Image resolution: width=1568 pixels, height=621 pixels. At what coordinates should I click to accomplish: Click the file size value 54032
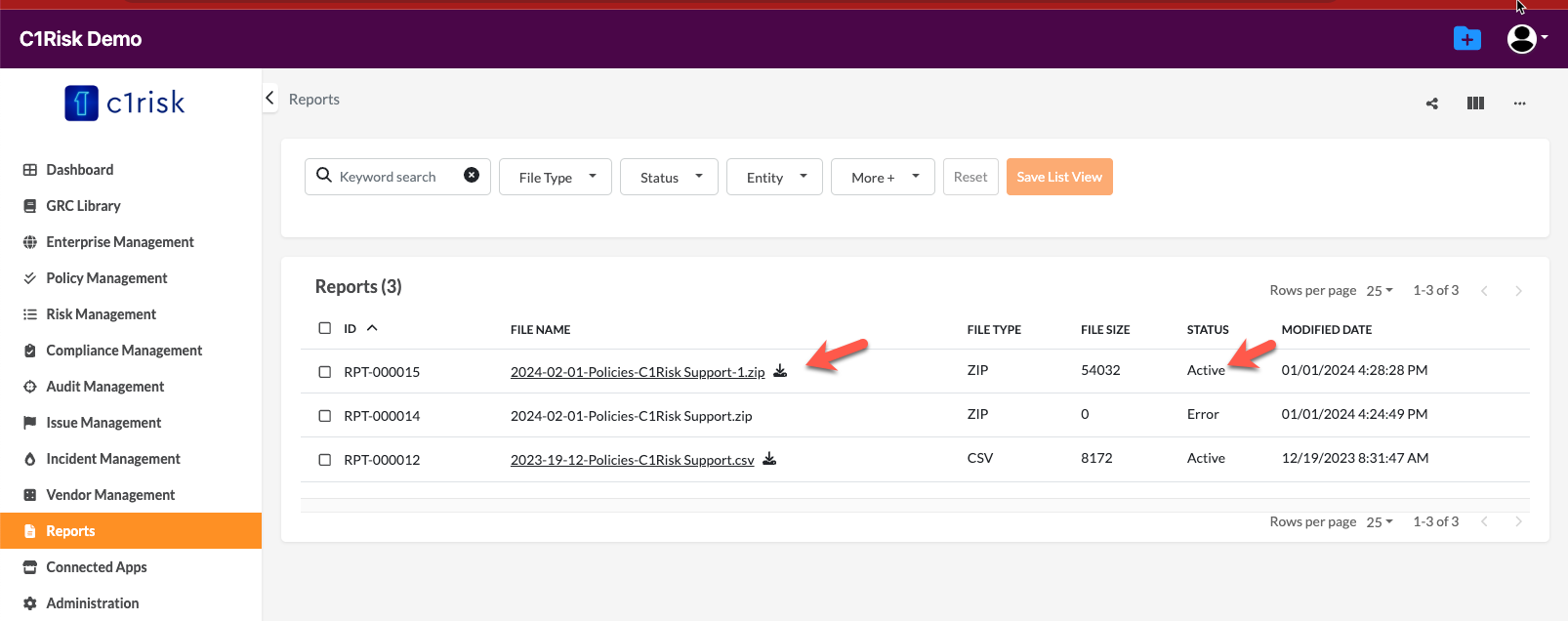tap(1101, 370)
